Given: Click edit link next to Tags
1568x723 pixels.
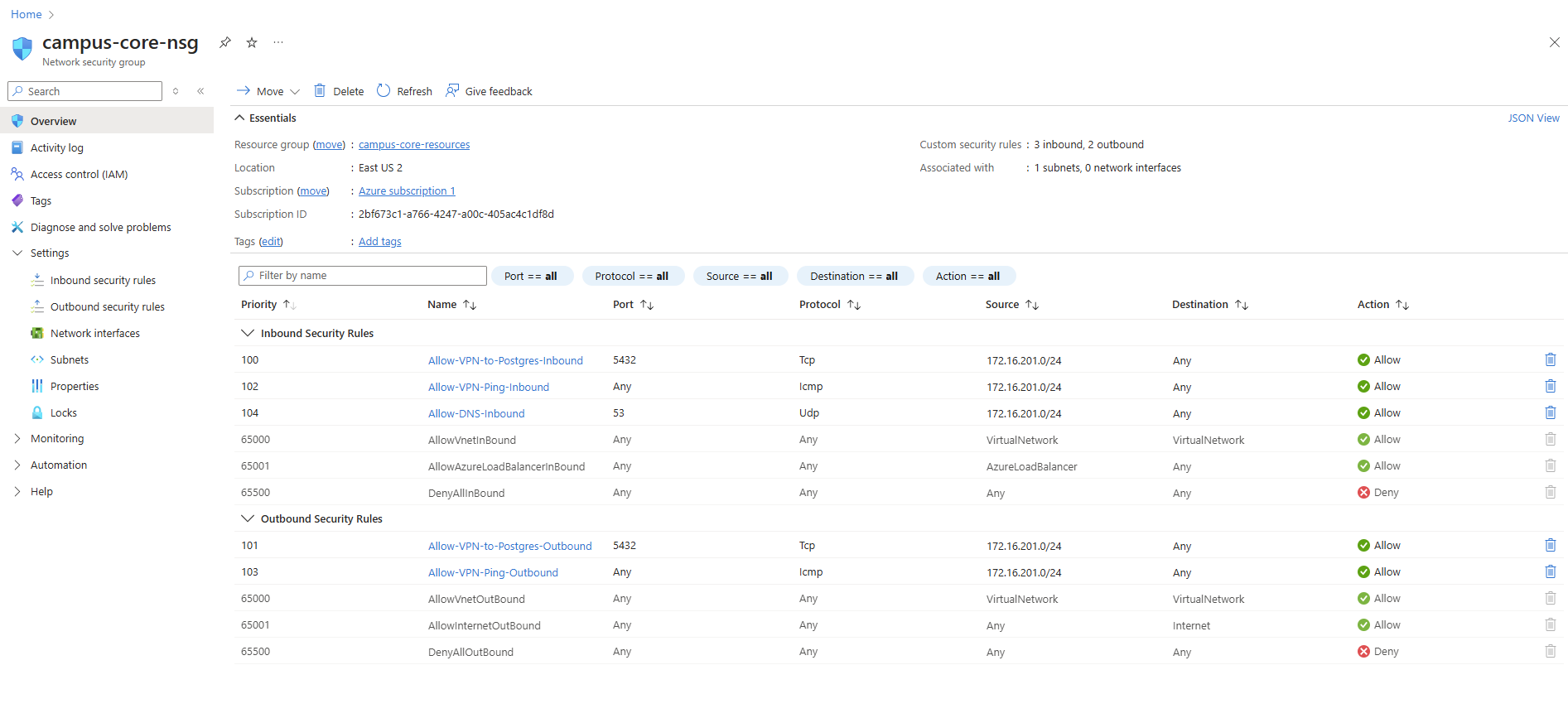Looking at the screenshot, I should pyautogui.click(x=271, y=241).
